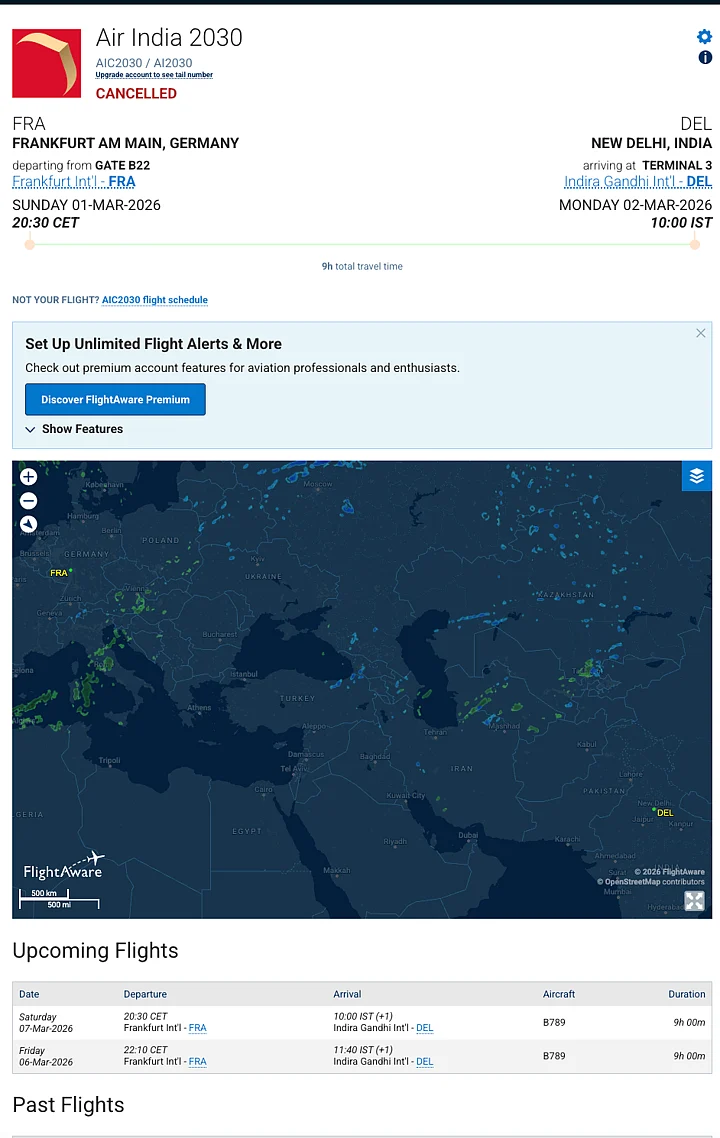Expand the map to fullscreen

(x=694, y=901)
